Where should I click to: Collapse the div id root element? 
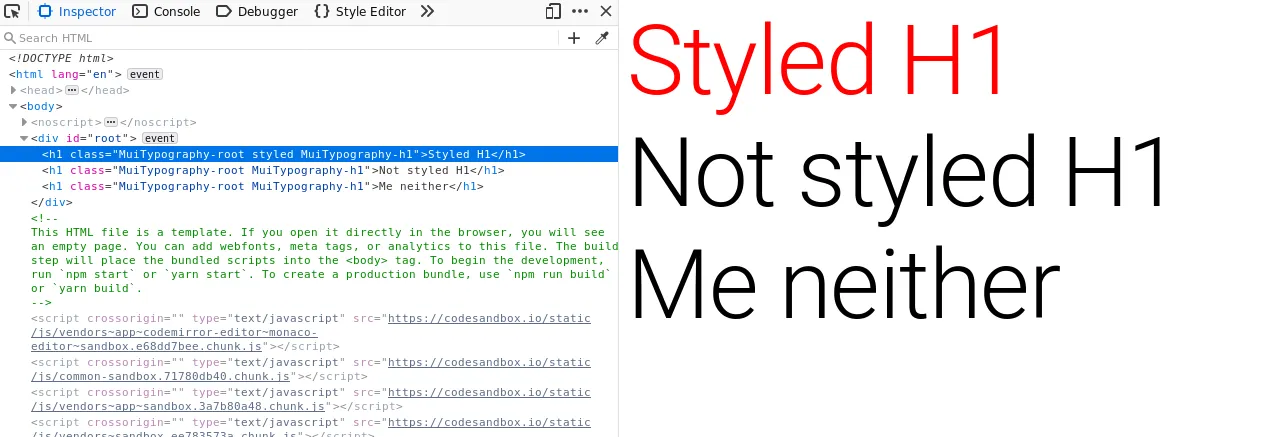pos(24,138)
